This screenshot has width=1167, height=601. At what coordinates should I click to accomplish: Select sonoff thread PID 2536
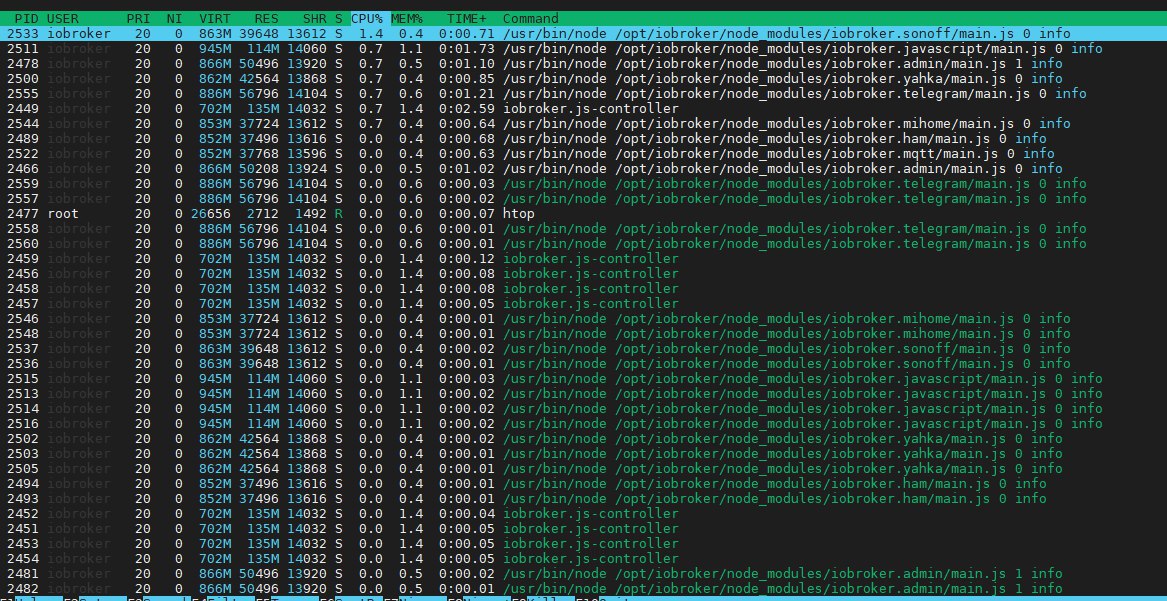click(x=584, y=364)
